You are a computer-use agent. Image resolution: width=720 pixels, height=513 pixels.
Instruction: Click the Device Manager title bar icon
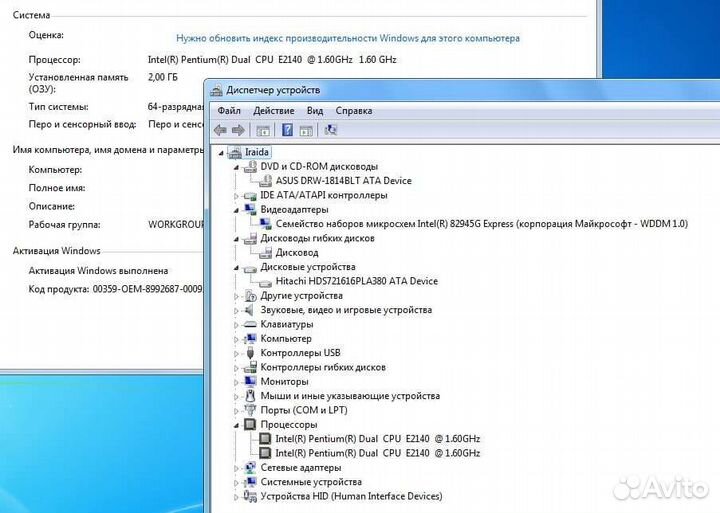tap(216, 90)
